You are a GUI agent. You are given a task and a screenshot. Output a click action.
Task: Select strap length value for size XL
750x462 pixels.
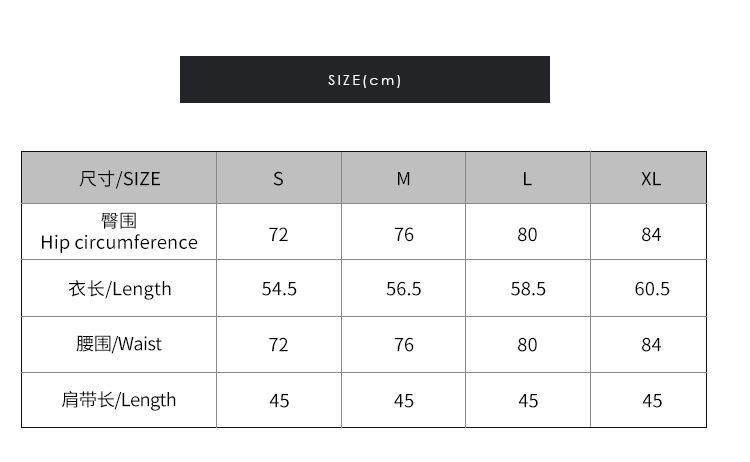point(652,401)
